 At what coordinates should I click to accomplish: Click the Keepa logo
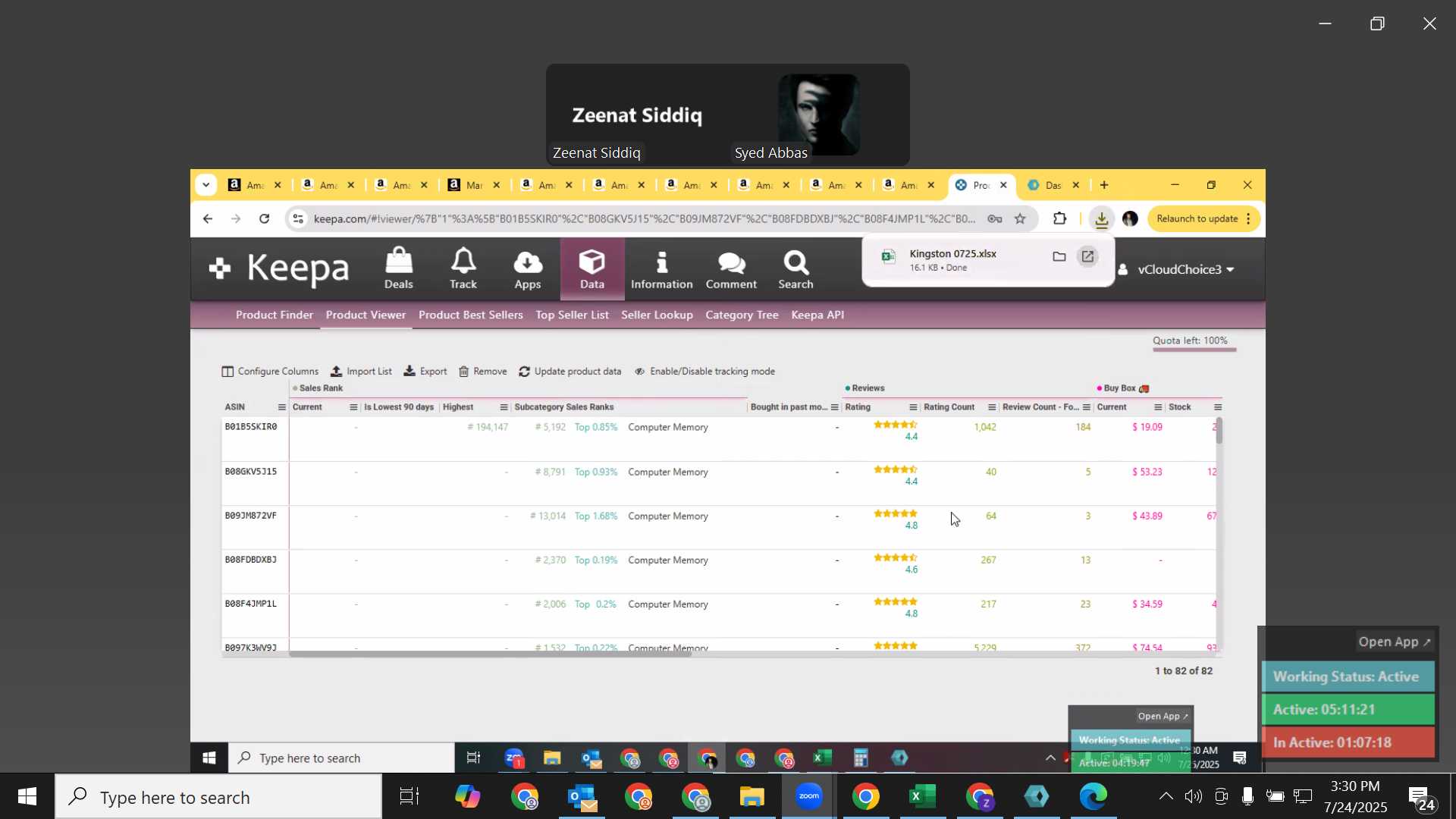(279, 268)
